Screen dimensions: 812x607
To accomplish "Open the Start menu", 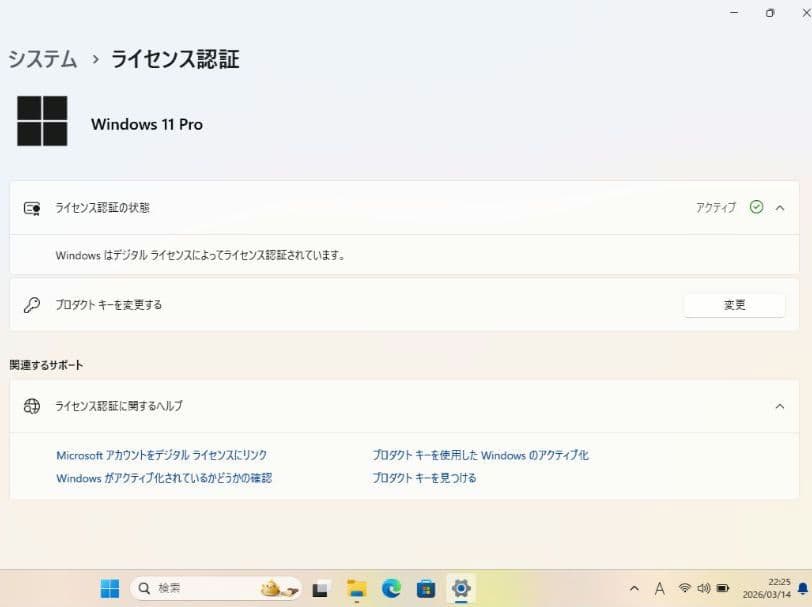I will click(110, 588).
